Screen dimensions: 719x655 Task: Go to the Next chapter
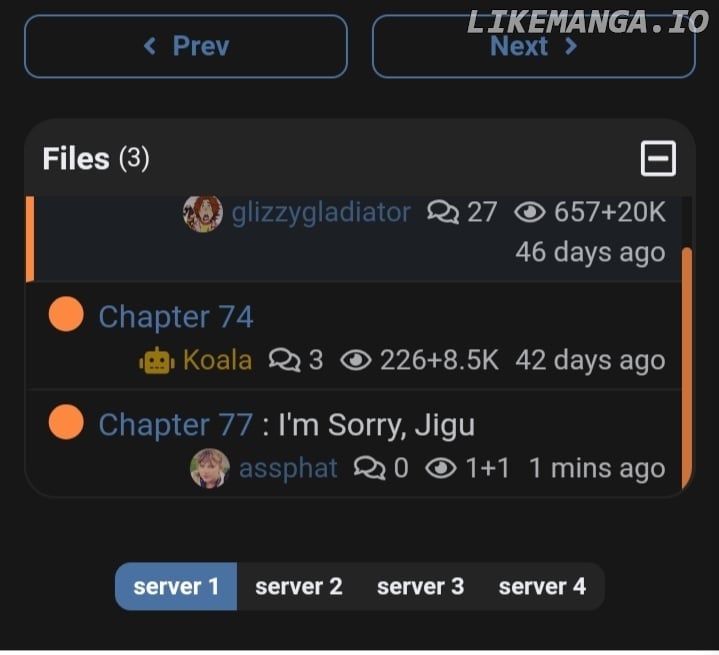pos(534,46)
